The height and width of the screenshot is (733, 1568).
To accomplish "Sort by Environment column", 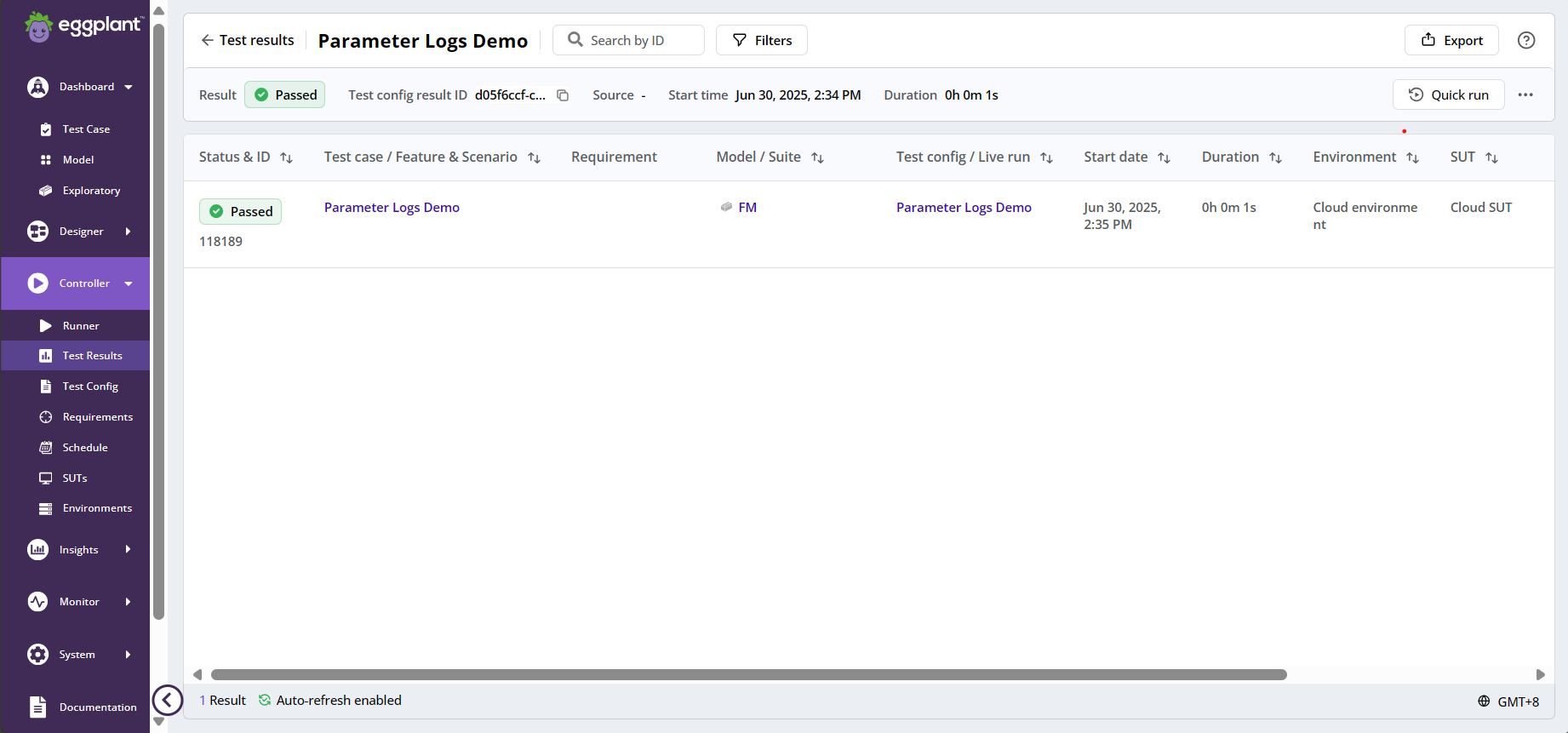I will click(x=1413, y=157).
